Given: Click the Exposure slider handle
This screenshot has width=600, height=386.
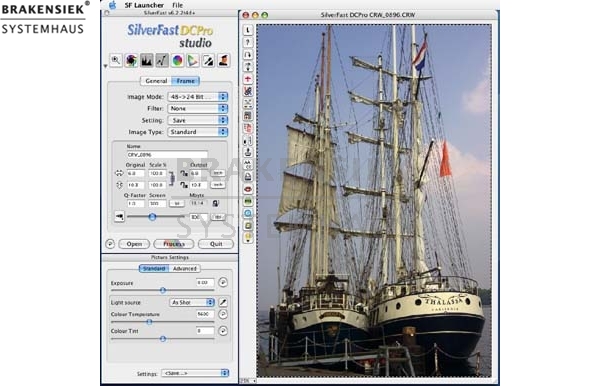Looking at the screenshot, I should click(x=163, y=290).
